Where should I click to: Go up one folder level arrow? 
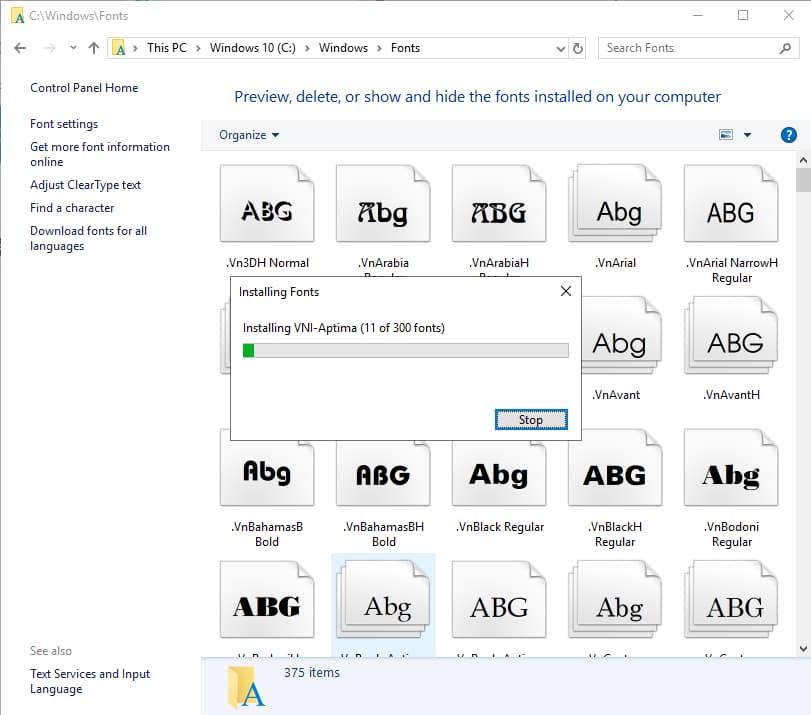pos(94,48)
